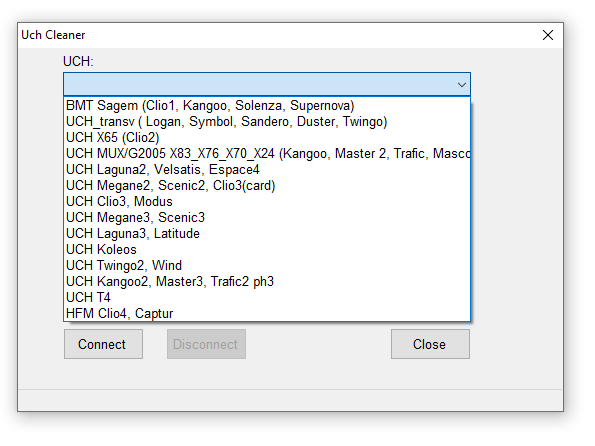Select UCH T4 entry

tap(267, 297)
